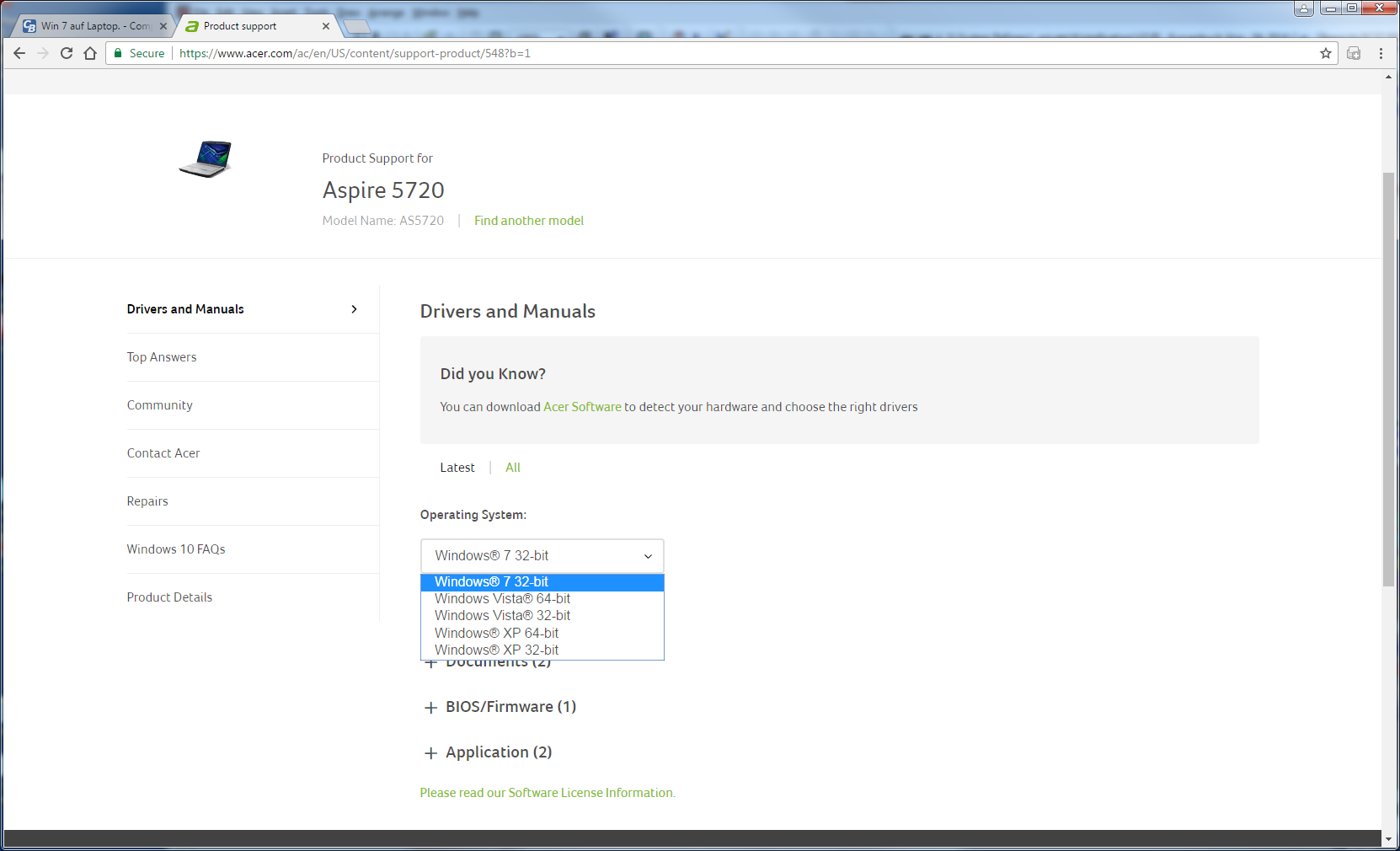Image resolution: width=1400 pixels, height=851 pixels.
Task: Open the Chrome three-dot menu
Action: click(1381, 53)
